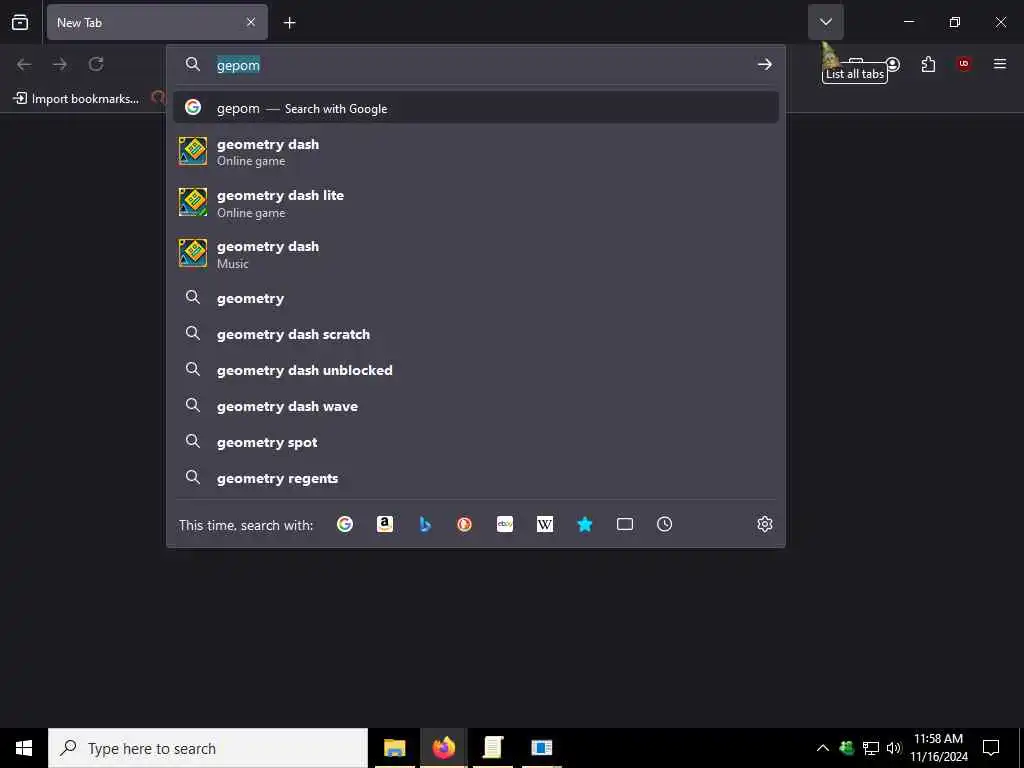Open search settings gear icon

tap(765, 524)
